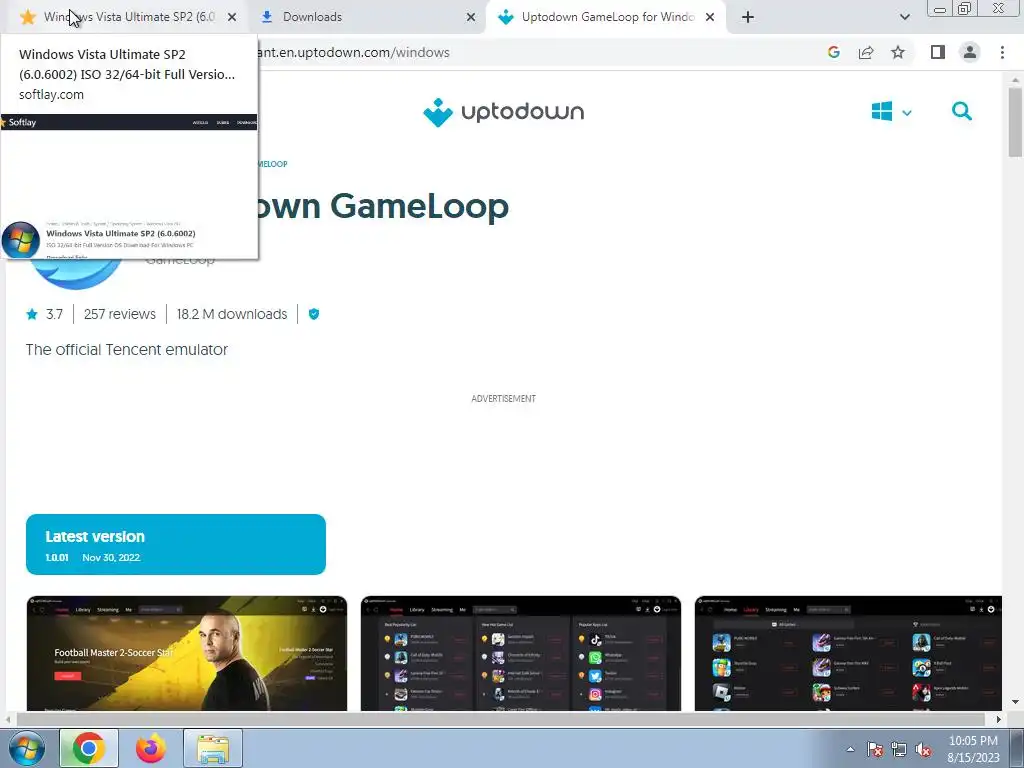Open the Chrome three-dot menu
1024x768 pixels.
1002,52
